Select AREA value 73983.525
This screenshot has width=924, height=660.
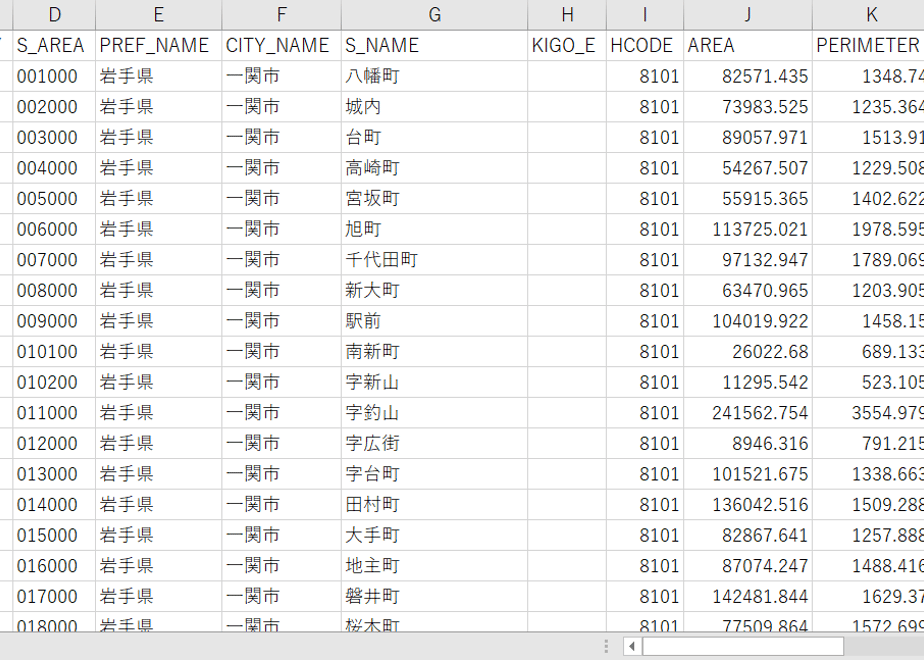pyautogui.click(x=748, y=107)
